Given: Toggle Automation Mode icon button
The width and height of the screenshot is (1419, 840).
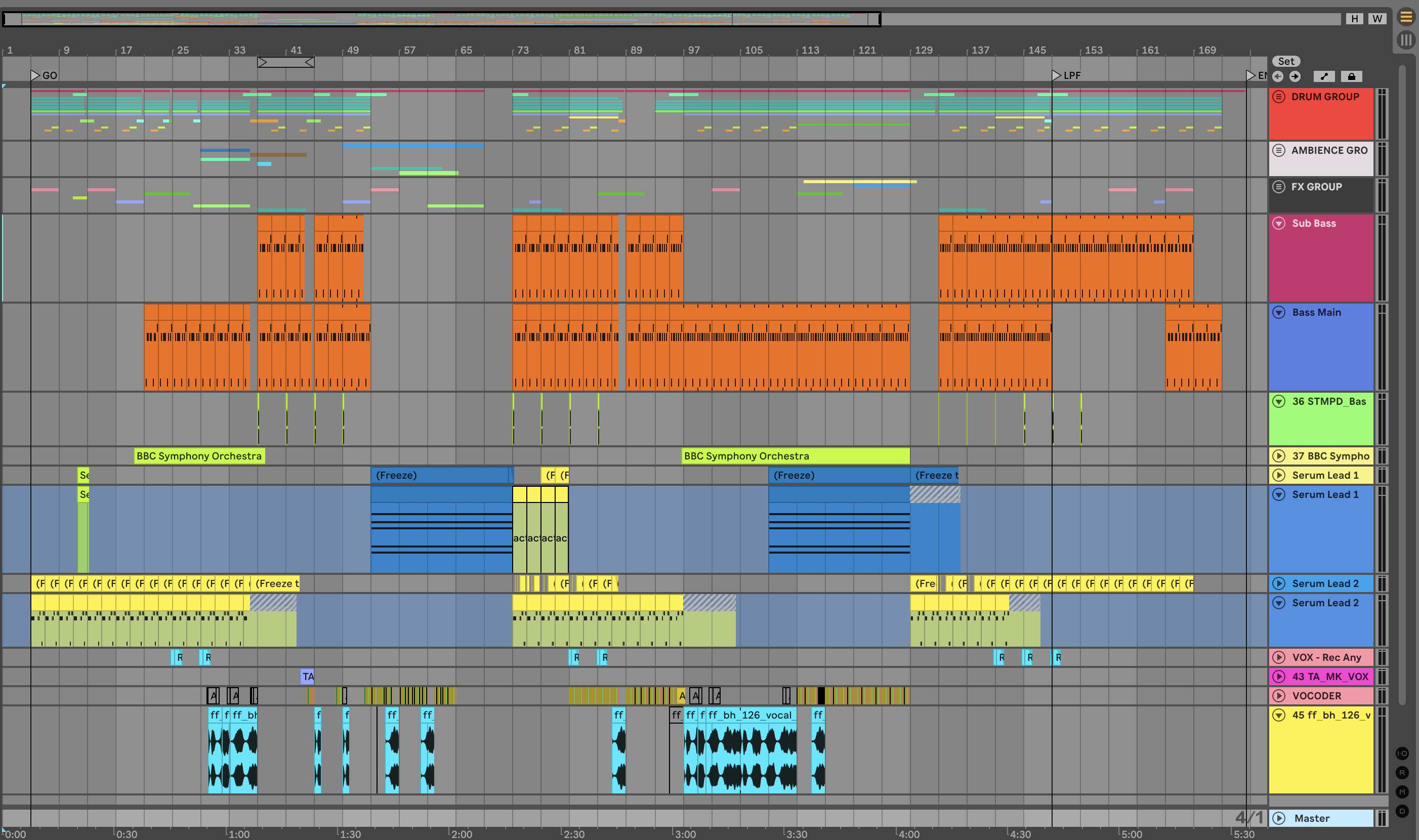Looking at the screenshot, I should [1324, 76].
